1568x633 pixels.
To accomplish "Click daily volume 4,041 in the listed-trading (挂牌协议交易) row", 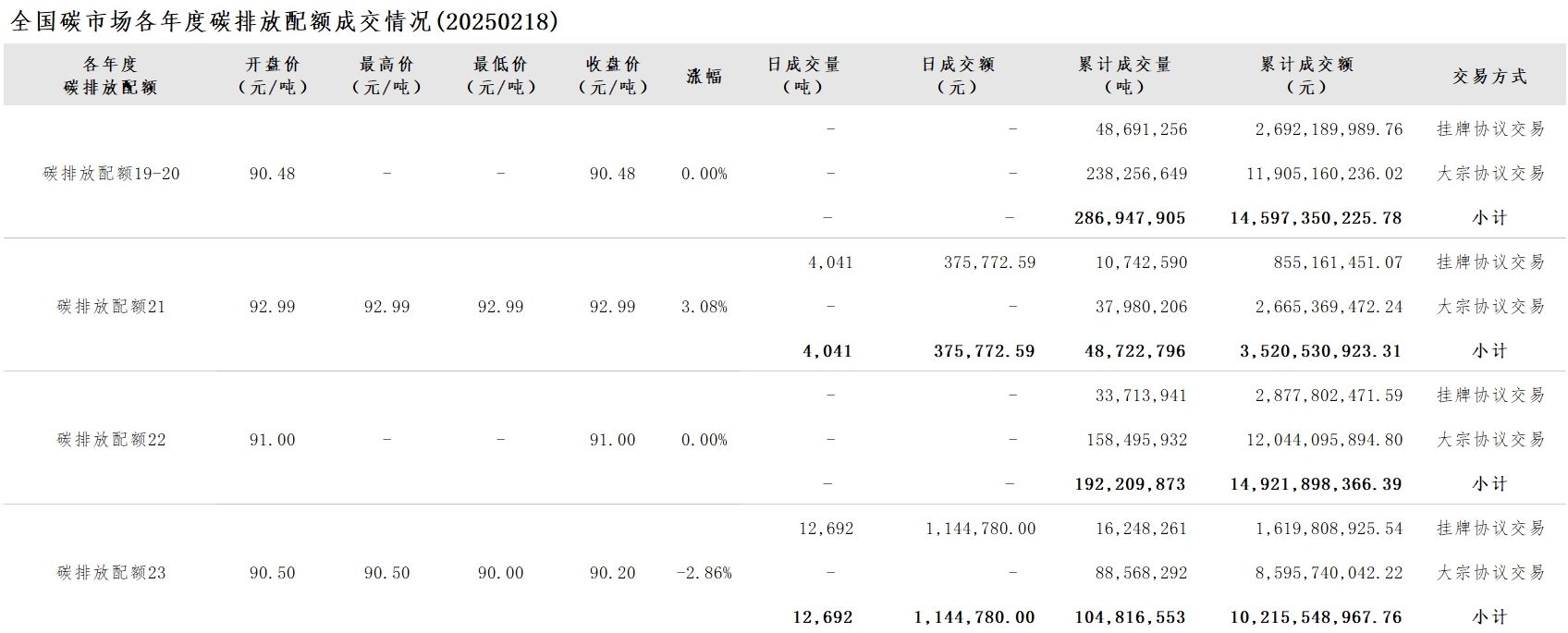I will click(x=830, y=262).
